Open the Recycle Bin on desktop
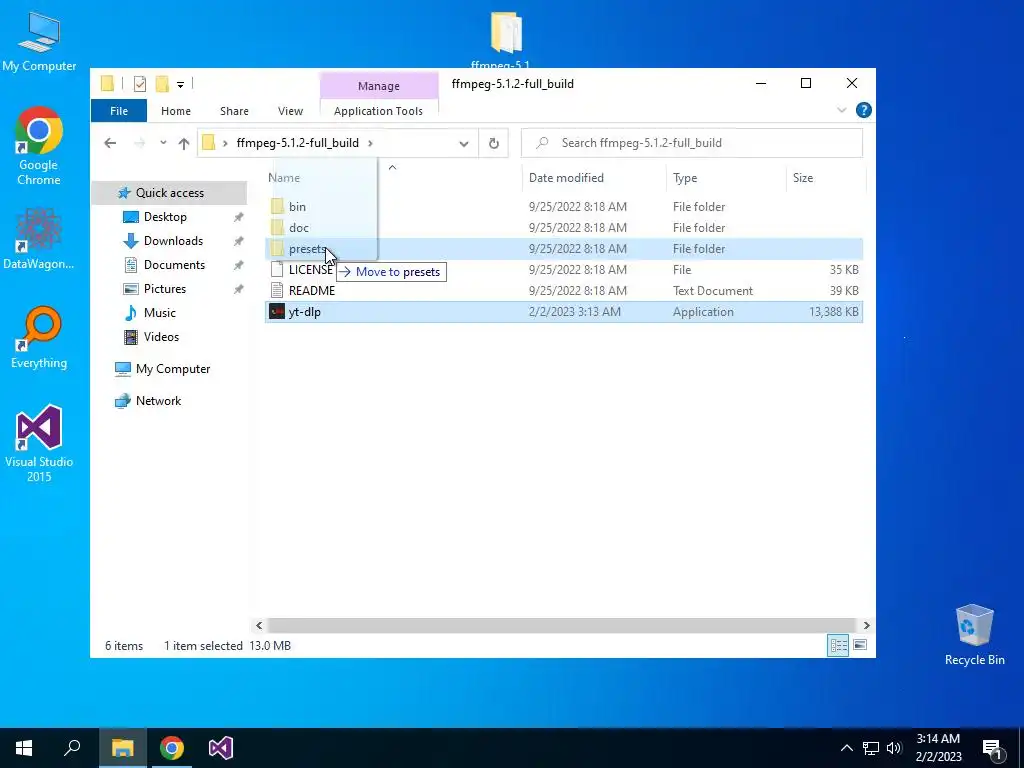The height and width of the screenshot is (768, 1024). click(x=974, y=635)
